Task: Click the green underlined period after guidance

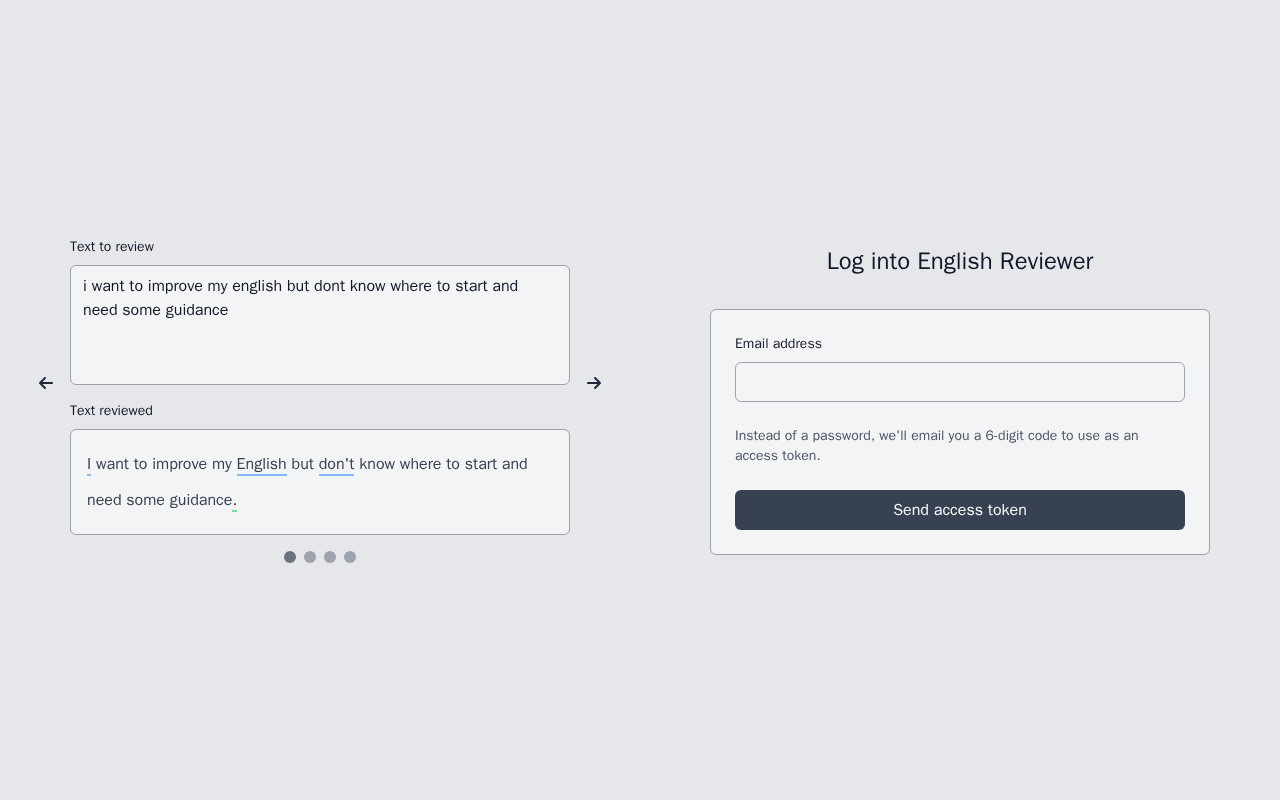Action: tap(235, 500)
